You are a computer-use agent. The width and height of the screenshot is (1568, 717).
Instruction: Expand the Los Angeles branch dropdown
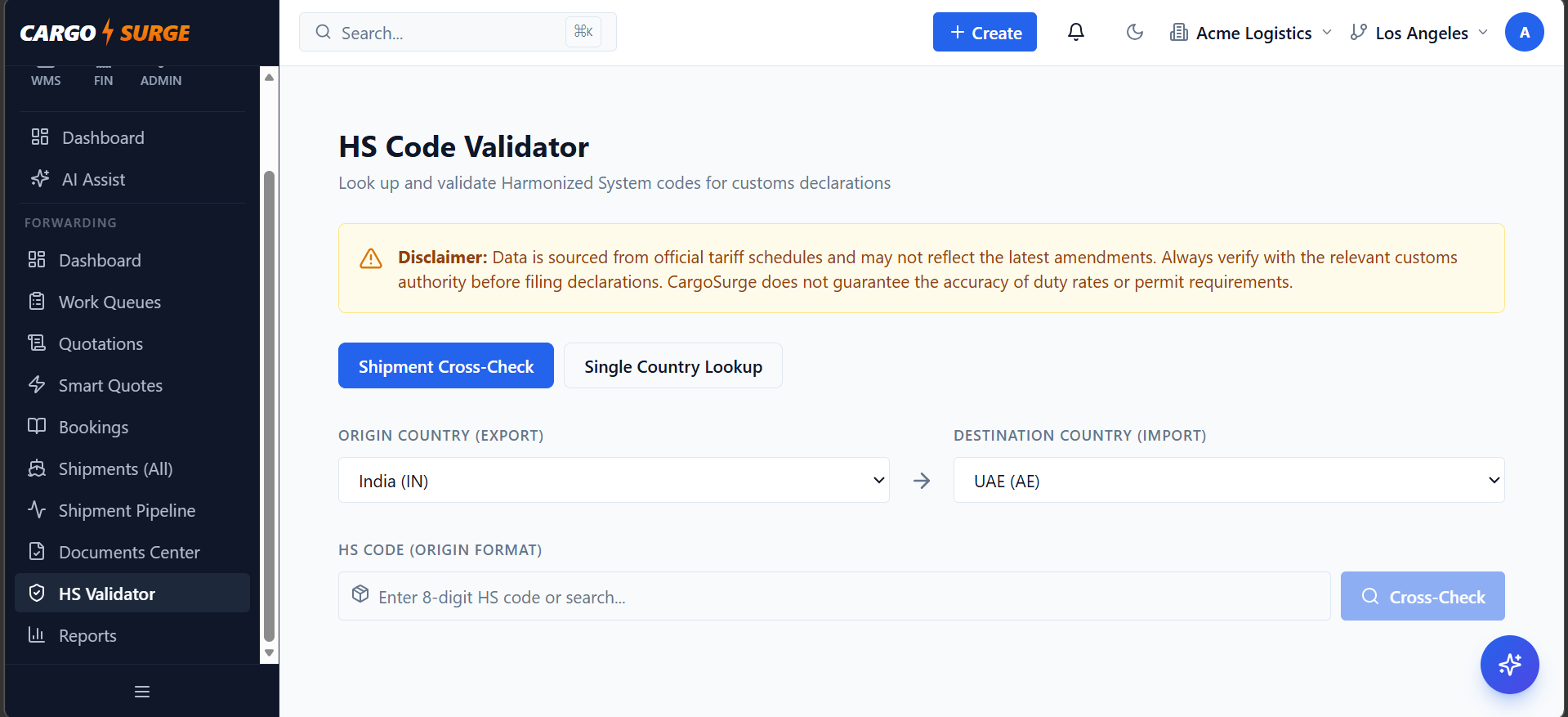click(x=1419, y=33)
